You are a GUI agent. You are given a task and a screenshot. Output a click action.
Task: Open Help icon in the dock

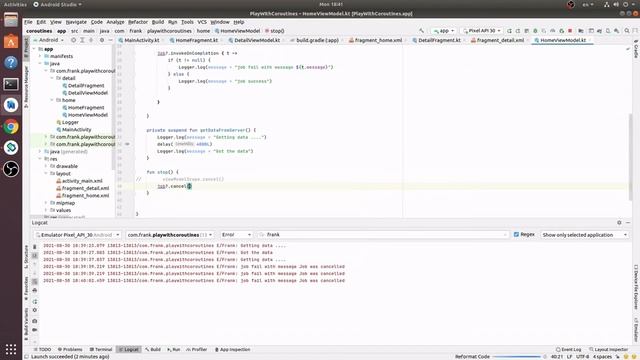(11, 63)
